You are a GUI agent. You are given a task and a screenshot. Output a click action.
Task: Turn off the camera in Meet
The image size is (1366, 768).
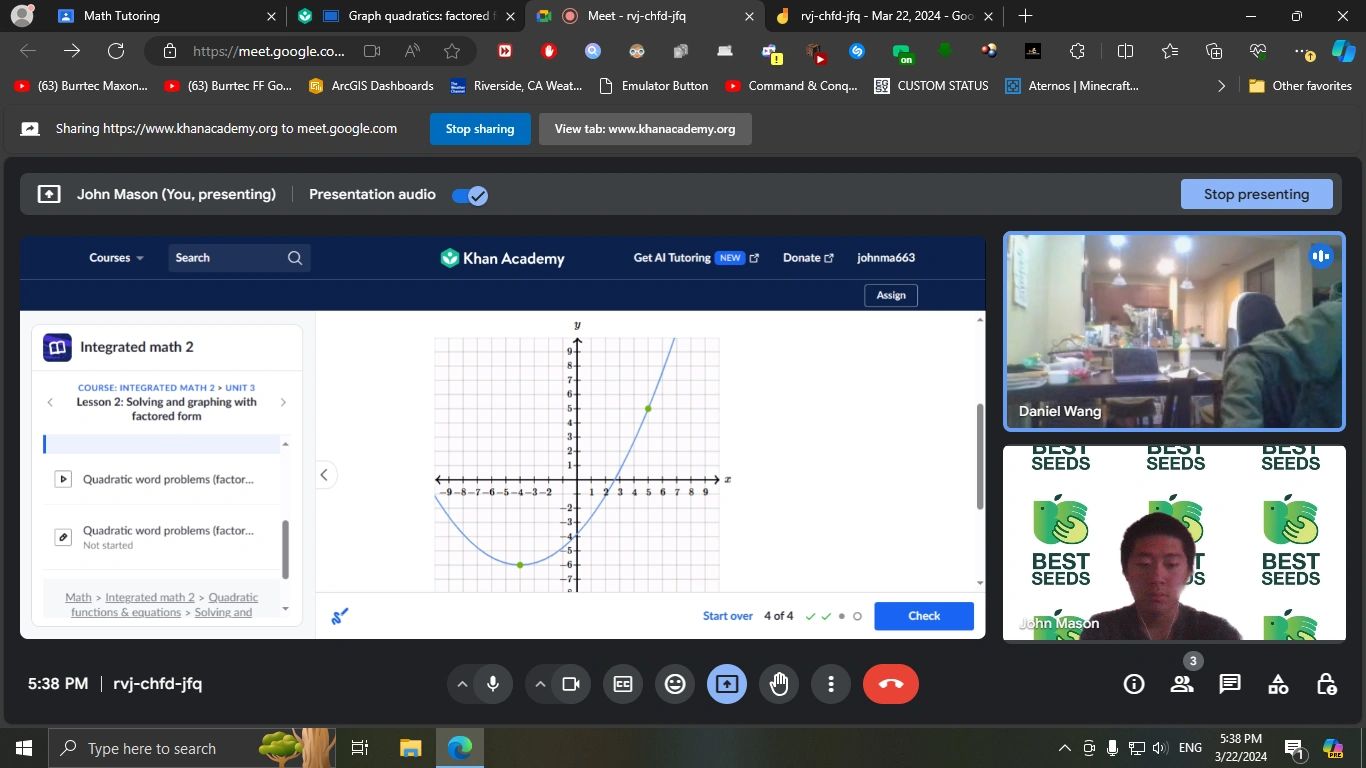(x=571, y=683)
